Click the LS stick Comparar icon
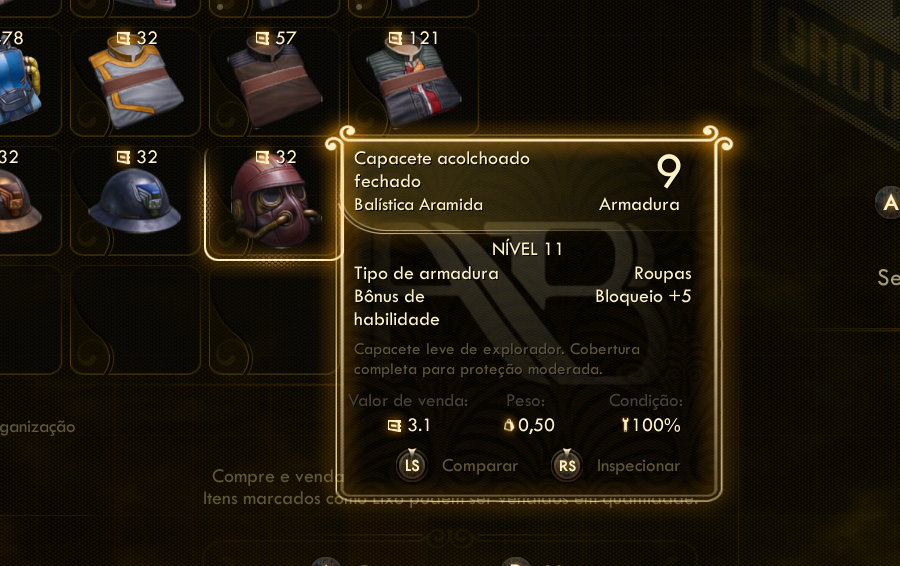Image resolution: width=900 pixels, height=566 pixels. [x=412, y=465]
